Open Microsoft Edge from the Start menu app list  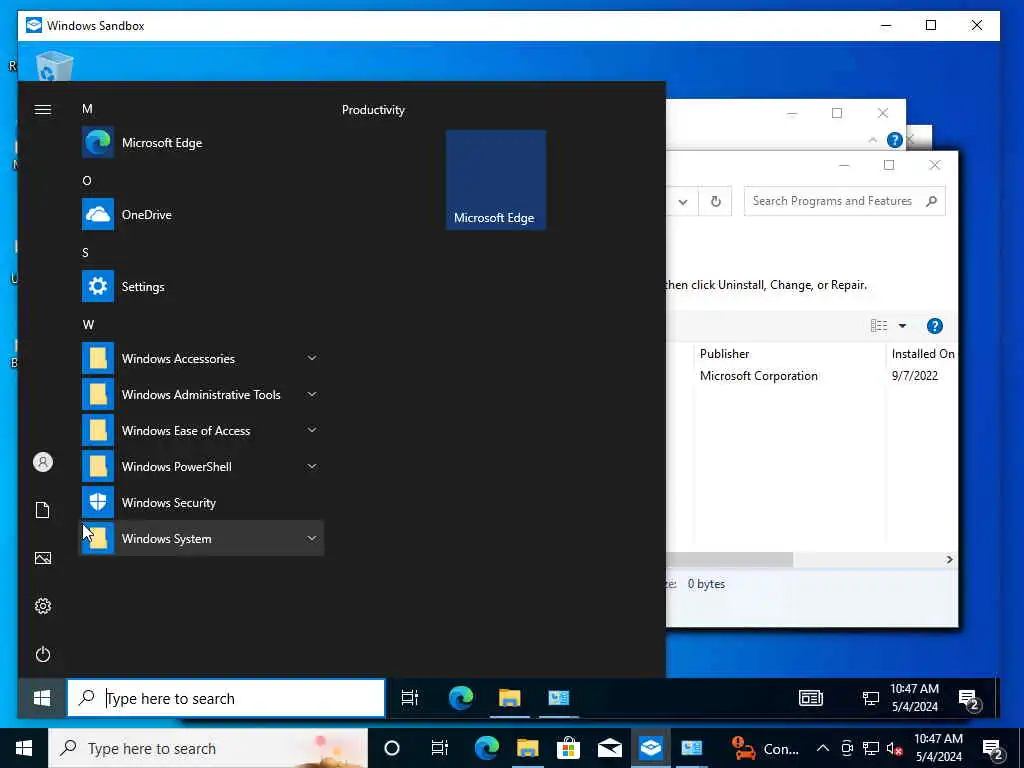coord(201,142)
